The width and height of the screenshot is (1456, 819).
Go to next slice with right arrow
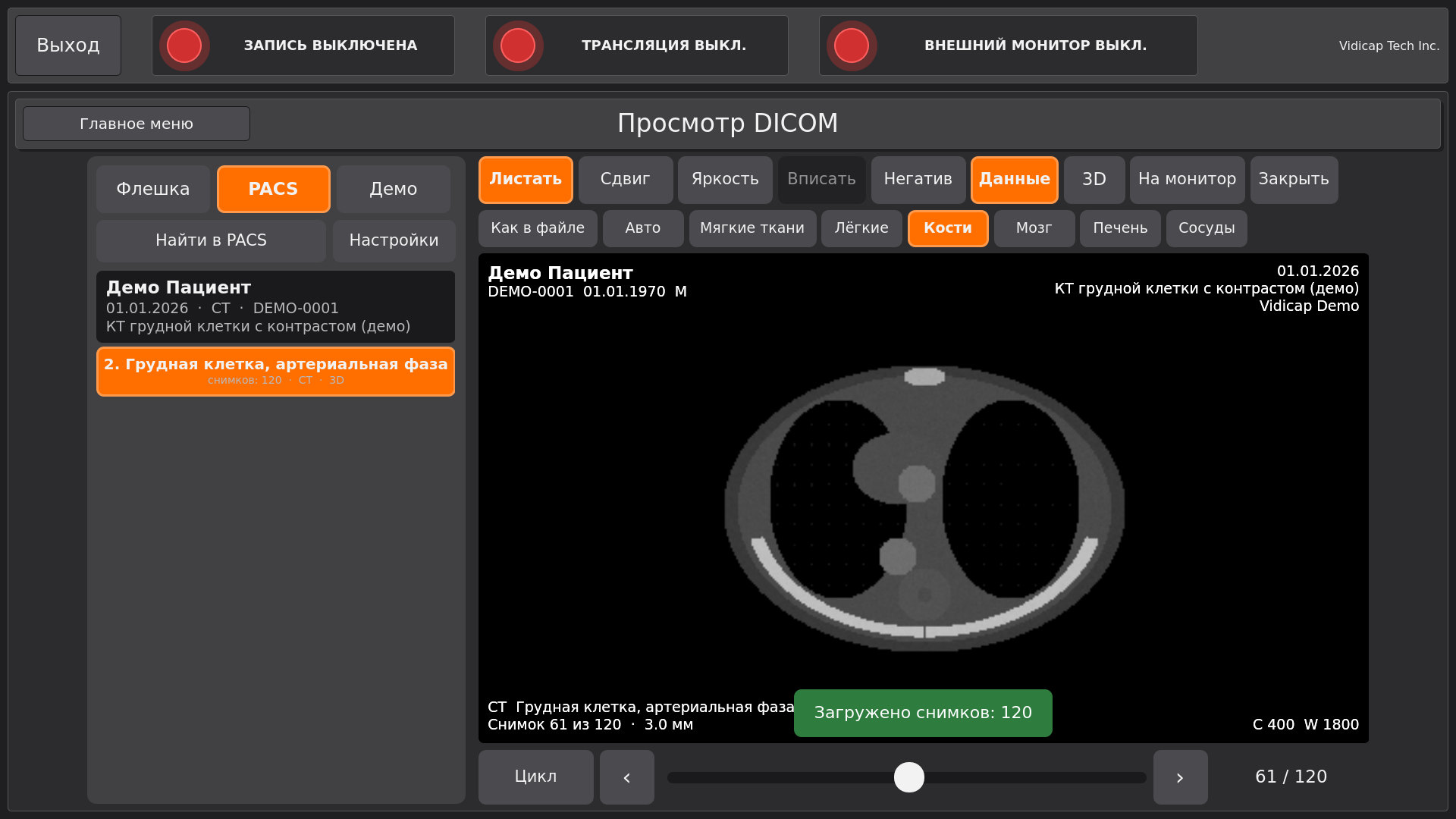click(x=1181, y=777)
